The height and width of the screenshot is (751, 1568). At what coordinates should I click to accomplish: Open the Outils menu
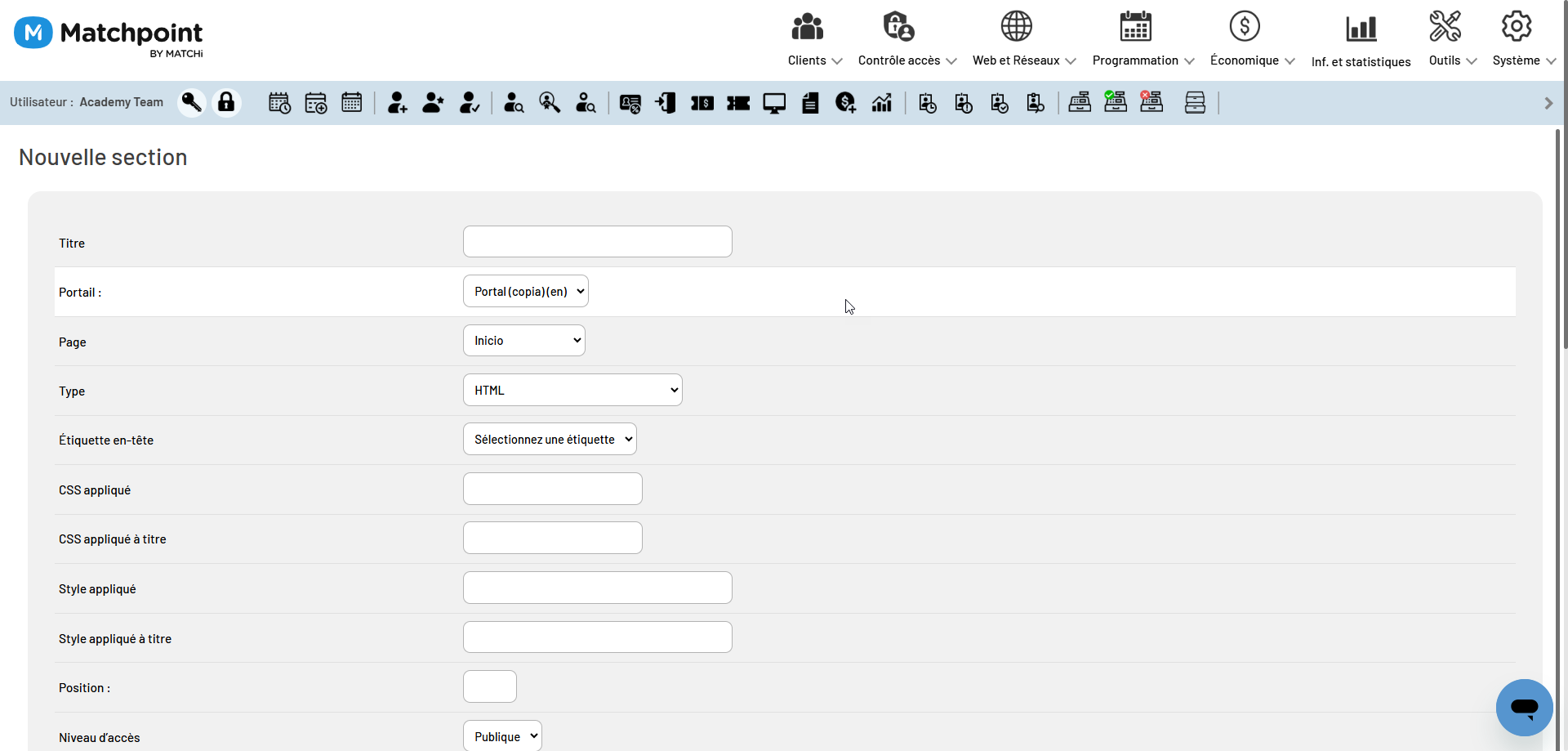pos(1452,39)
